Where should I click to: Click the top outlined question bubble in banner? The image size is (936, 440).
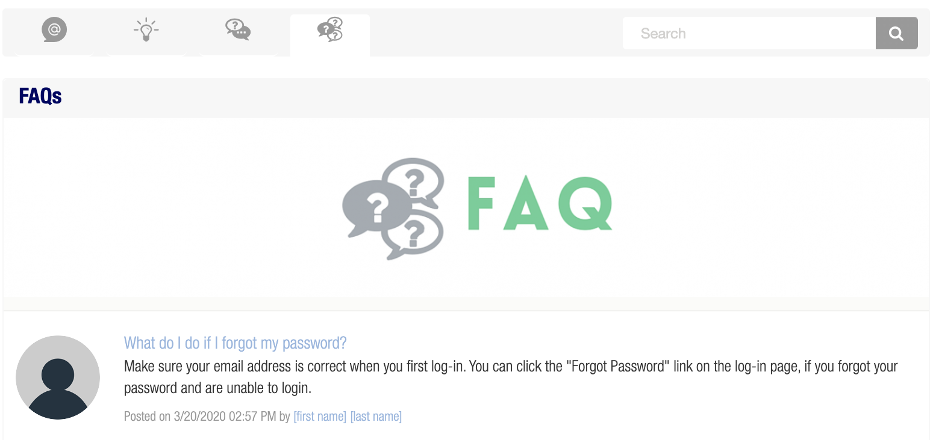[414, 181]
